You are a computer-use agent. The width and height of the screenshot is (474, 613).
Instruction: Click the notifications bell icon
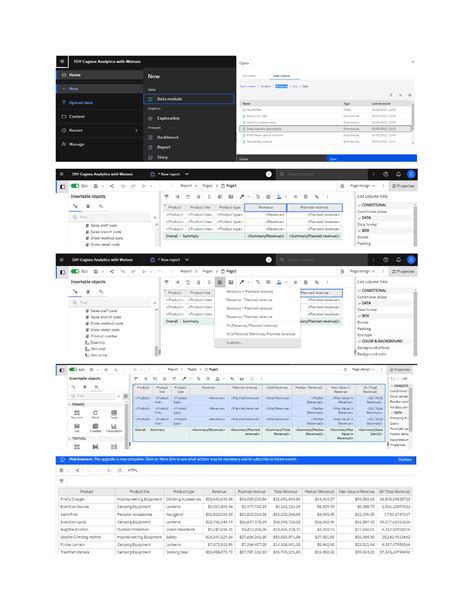(398, 174)
